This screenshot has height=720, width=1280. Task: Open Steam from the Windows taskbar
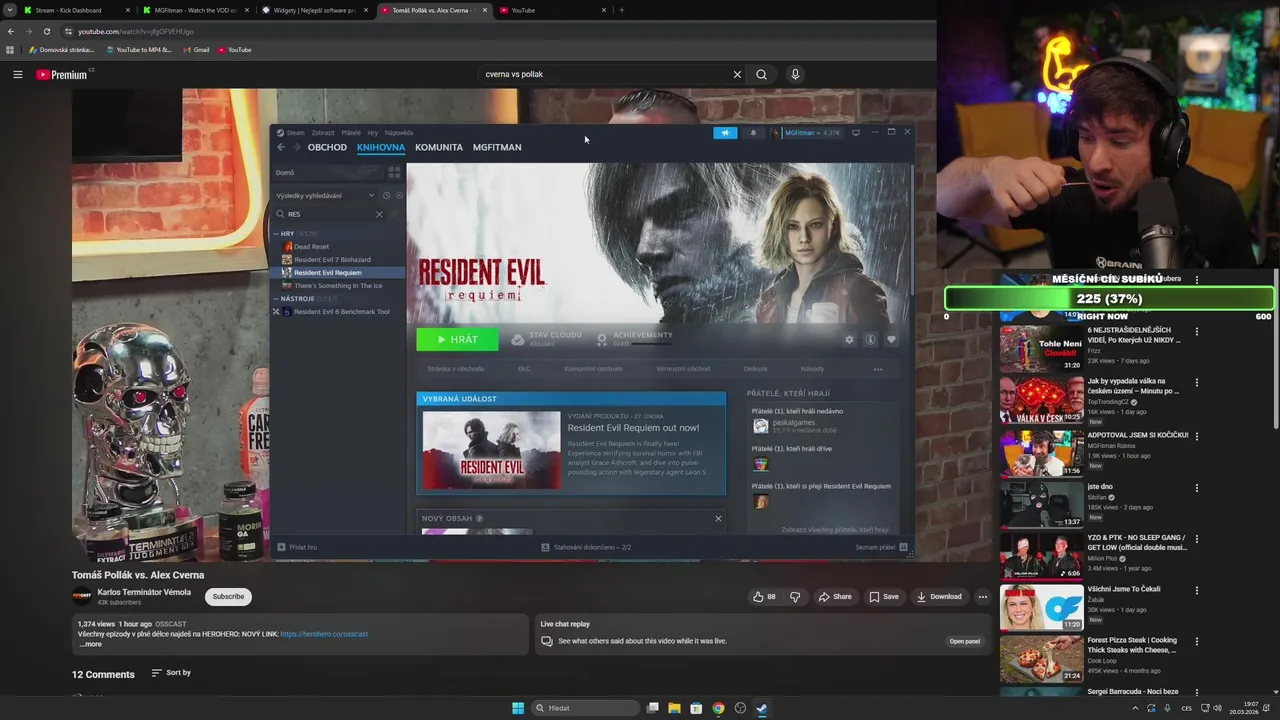(762, 708)
